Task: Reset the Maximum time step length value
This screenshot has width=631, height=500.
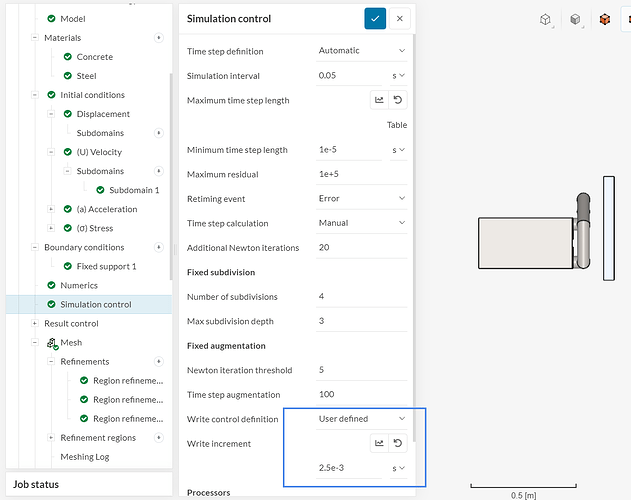Action: click(399, 100)
